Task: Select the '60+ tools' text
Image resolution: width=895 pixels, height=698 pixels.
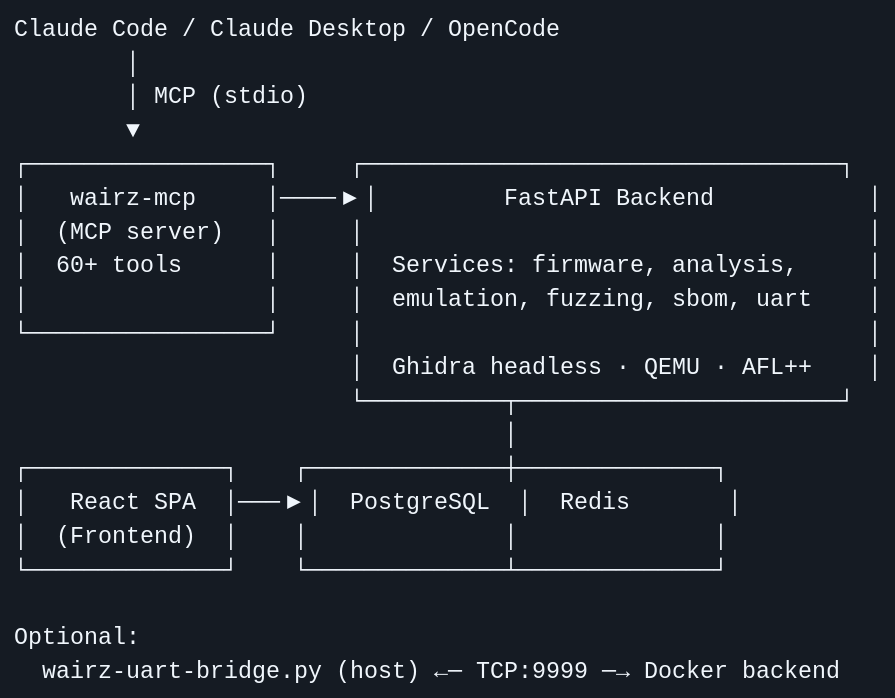Action: pos(119,265)
